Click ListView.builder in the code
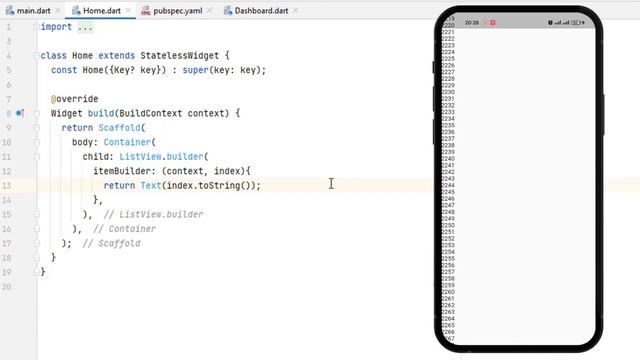Screen dimensions: 640x360 coord(161,157)
